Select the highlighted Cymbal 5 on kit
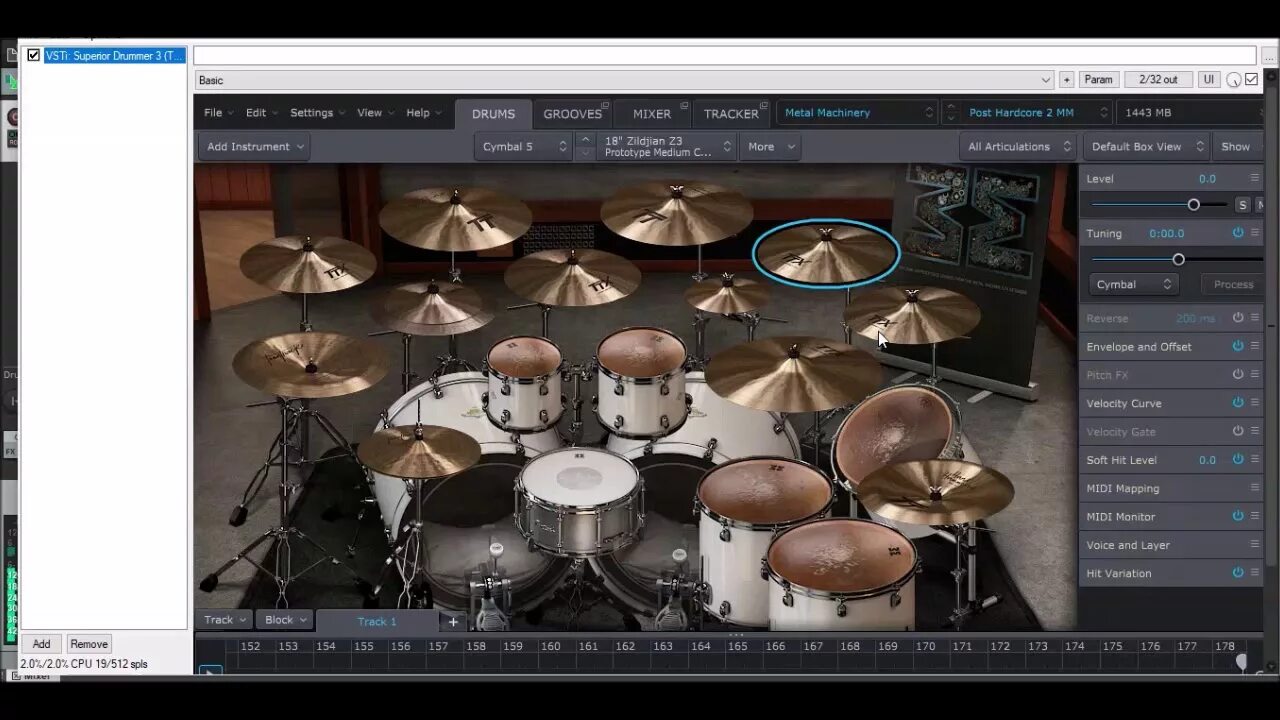Screen dimensions: 1280x720 coord(826,254)
